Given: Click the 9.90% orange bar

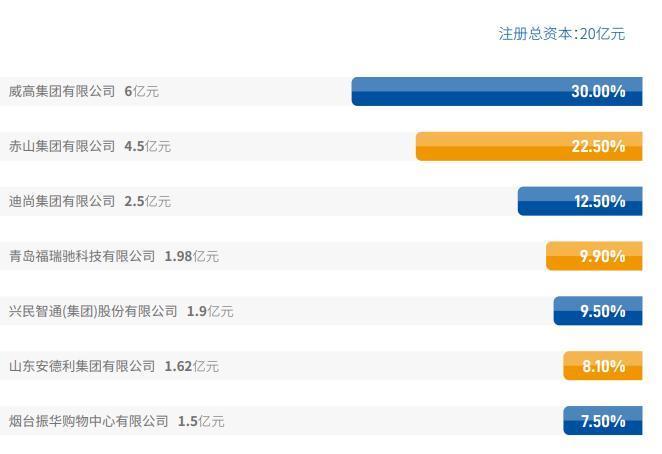Looking at the screenshot, I should pos(594,256).
